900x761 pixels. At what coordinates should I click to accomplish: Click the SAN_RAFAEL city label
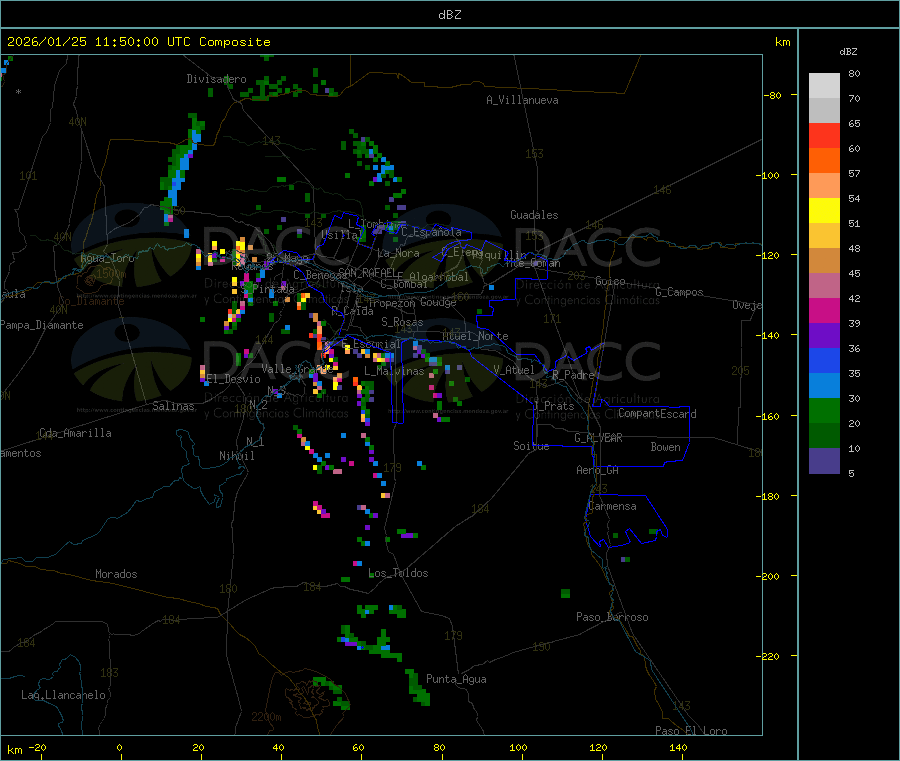point(366,272)
